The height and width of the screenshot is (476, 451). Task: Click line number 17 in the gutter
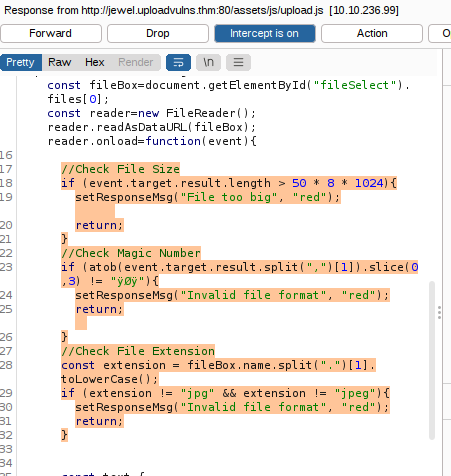pos(6,169)
